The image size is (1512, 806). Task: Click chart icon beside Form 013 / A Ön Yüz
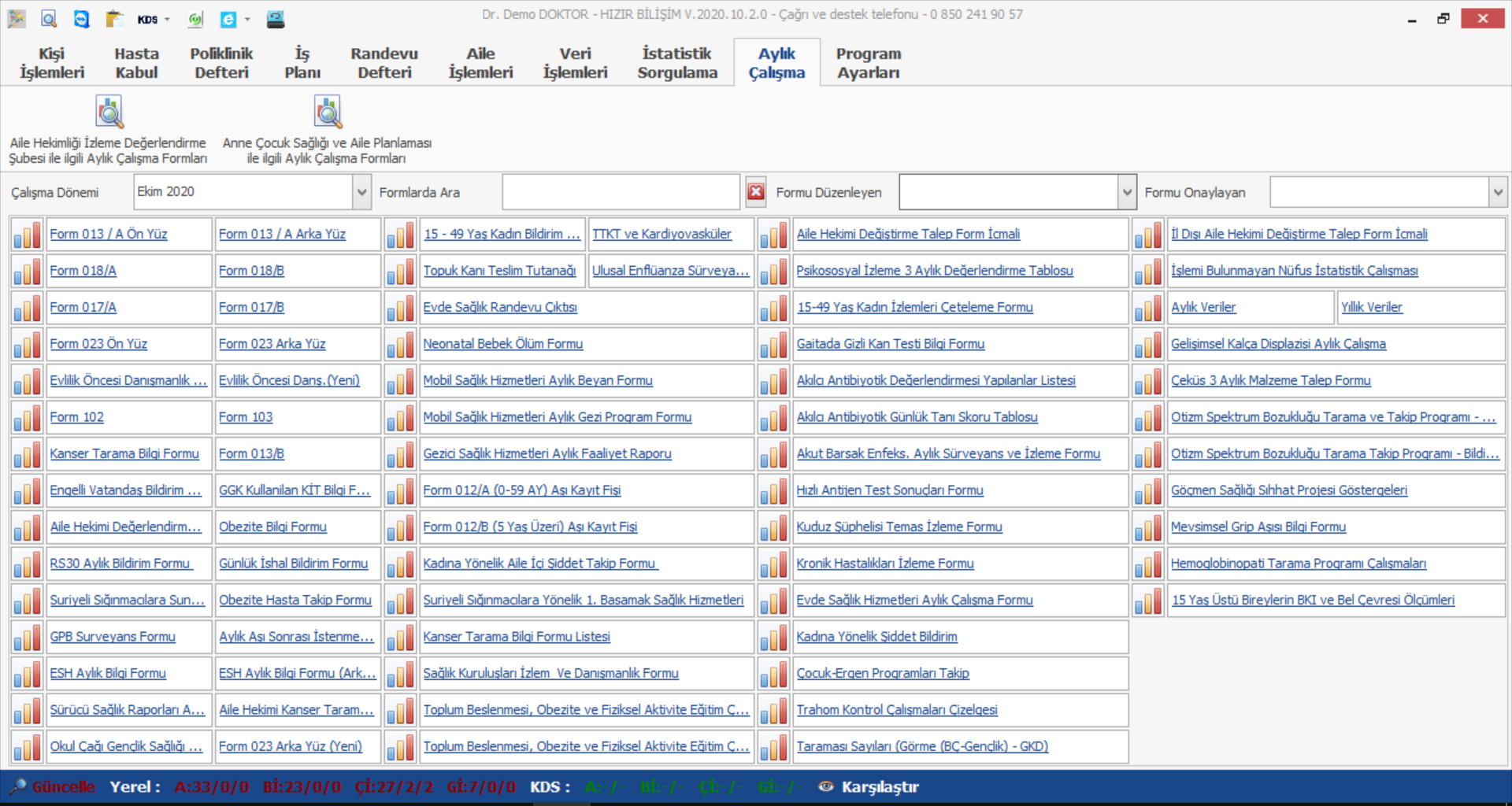click(28, 235)
